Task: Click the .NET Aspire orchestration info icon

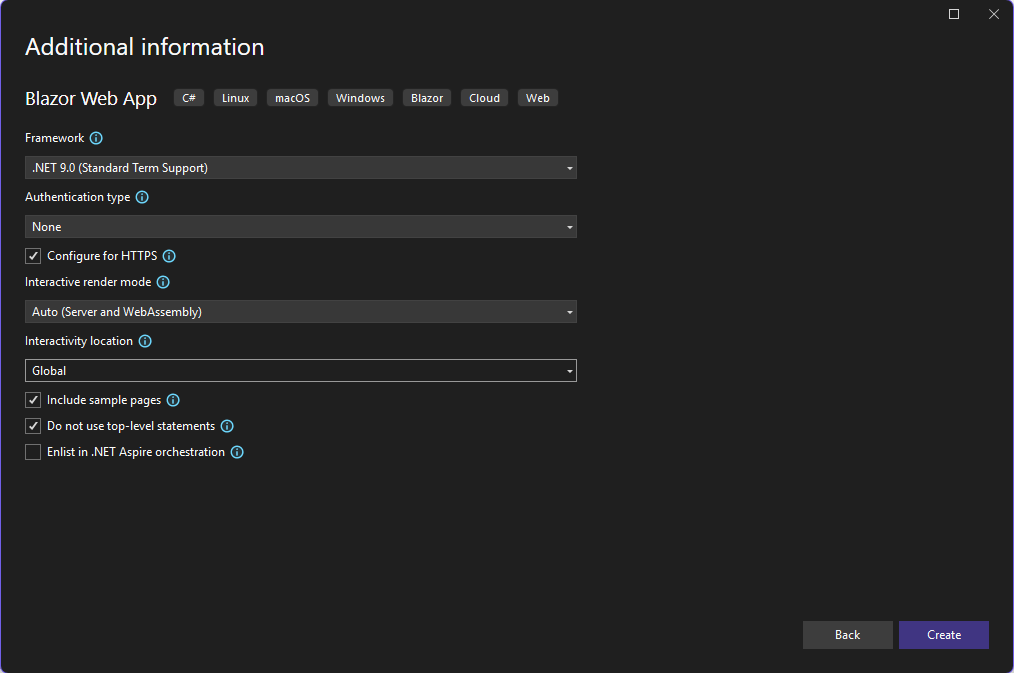Action: [x=237, y=452]
